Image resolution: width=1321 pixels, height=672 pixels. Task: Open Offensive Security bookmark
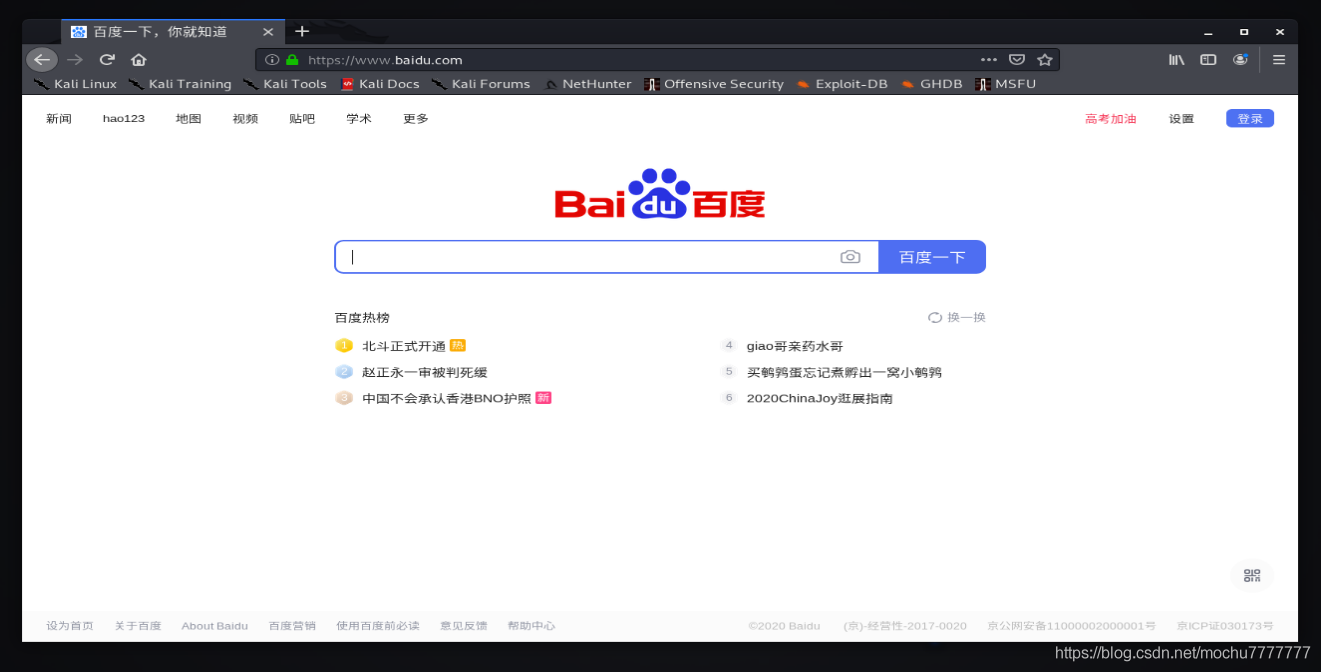(714, 84)
